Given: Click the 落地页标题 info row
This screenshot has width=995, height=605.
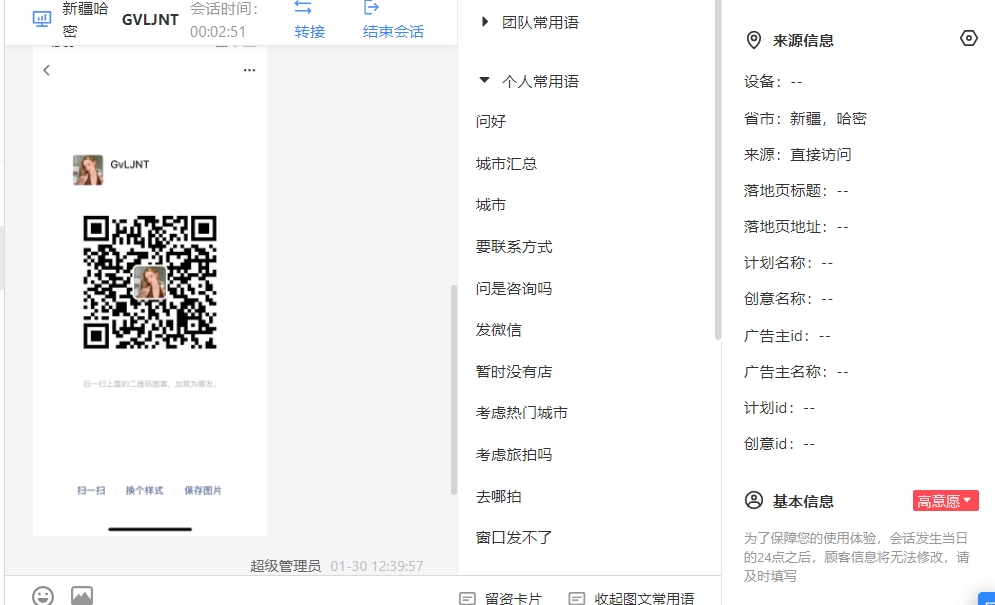Looking at the screenshot, I should [796, 191].
